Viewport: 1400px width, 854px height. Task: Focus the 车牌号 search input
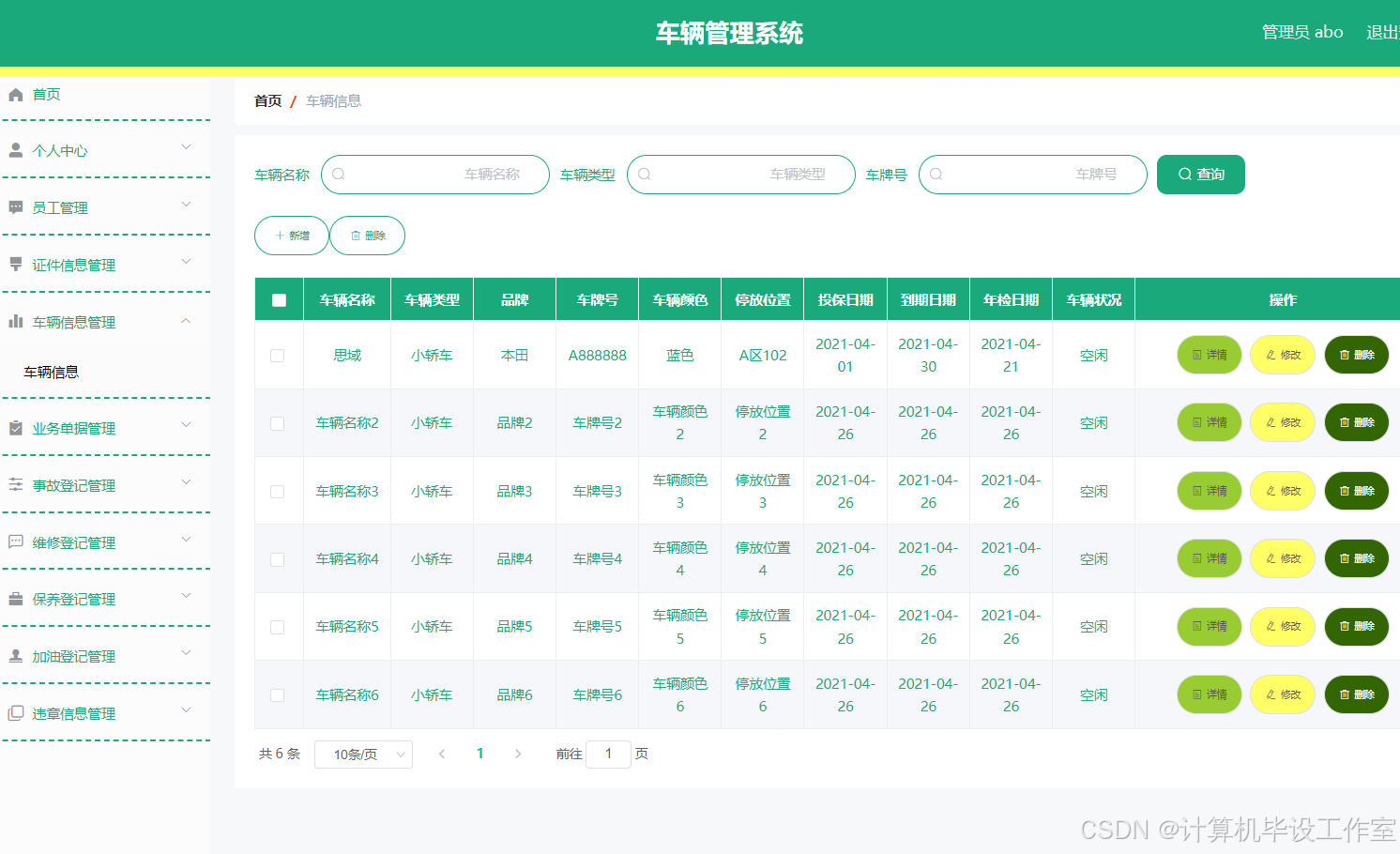(x=1033, y=175)
